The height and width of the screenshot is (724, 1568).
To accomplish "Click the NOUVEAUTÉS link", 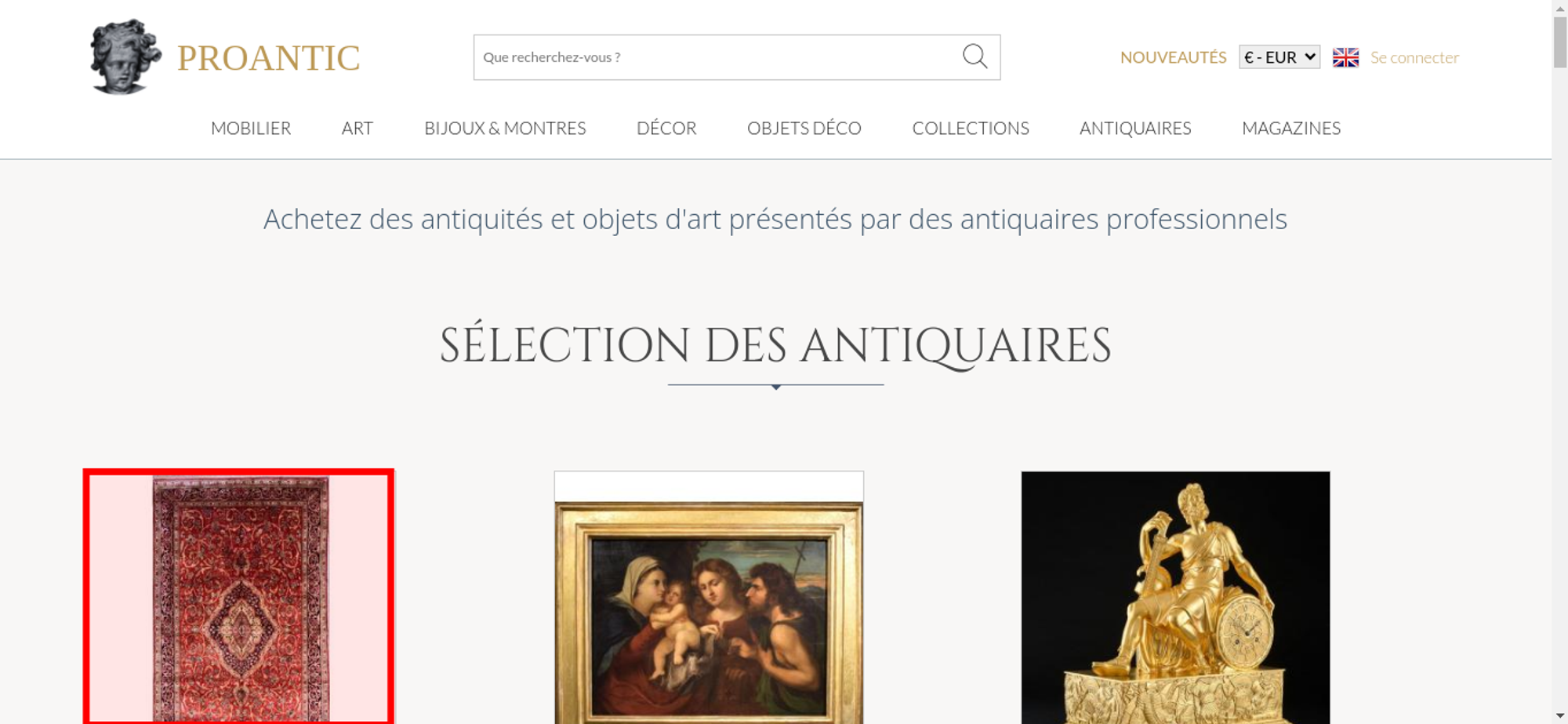I will pyautogui.click(x=1173, y=57).
